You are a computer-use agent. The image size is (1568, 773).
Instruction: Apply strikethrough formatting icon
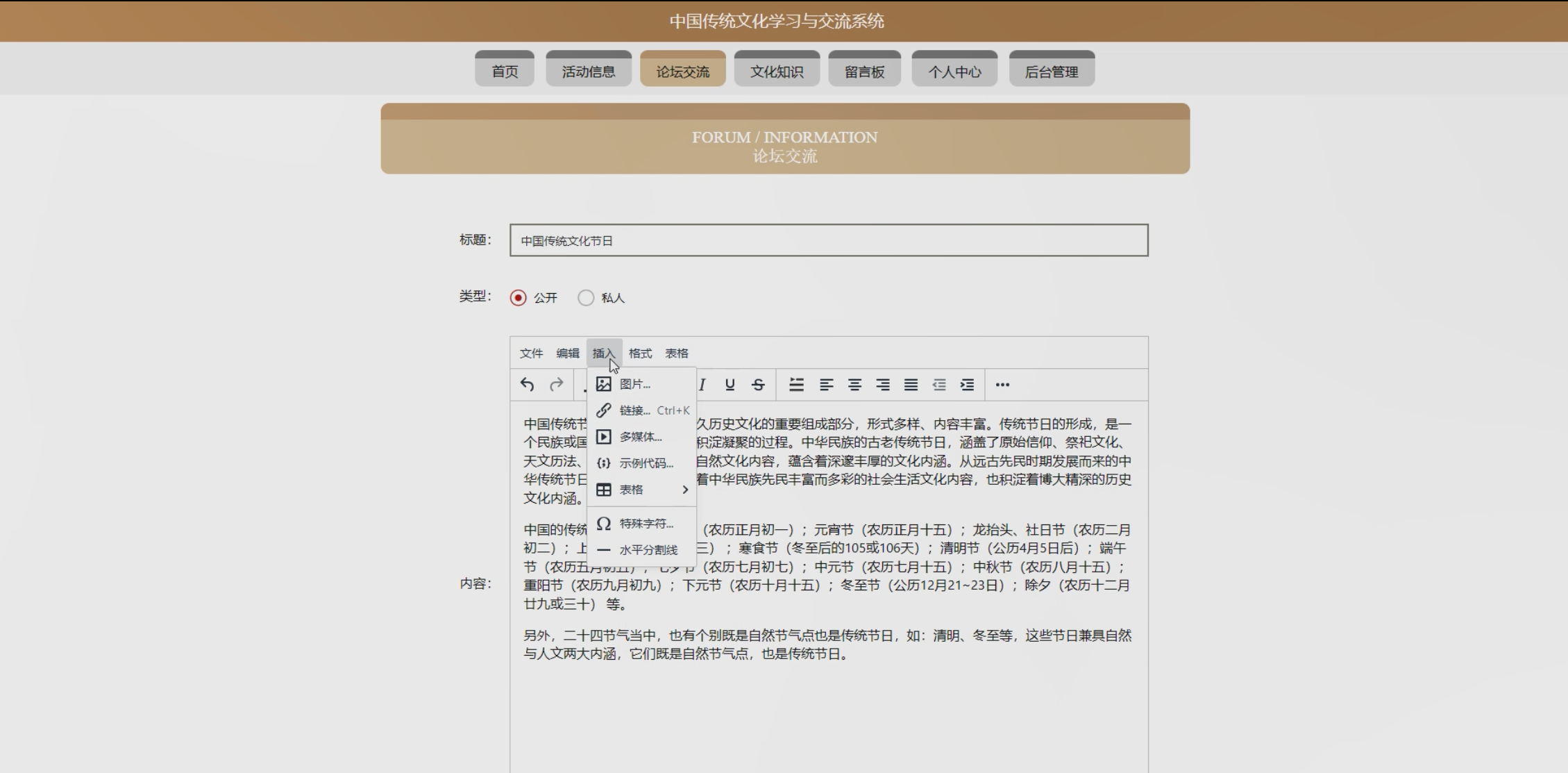[758, 384]
